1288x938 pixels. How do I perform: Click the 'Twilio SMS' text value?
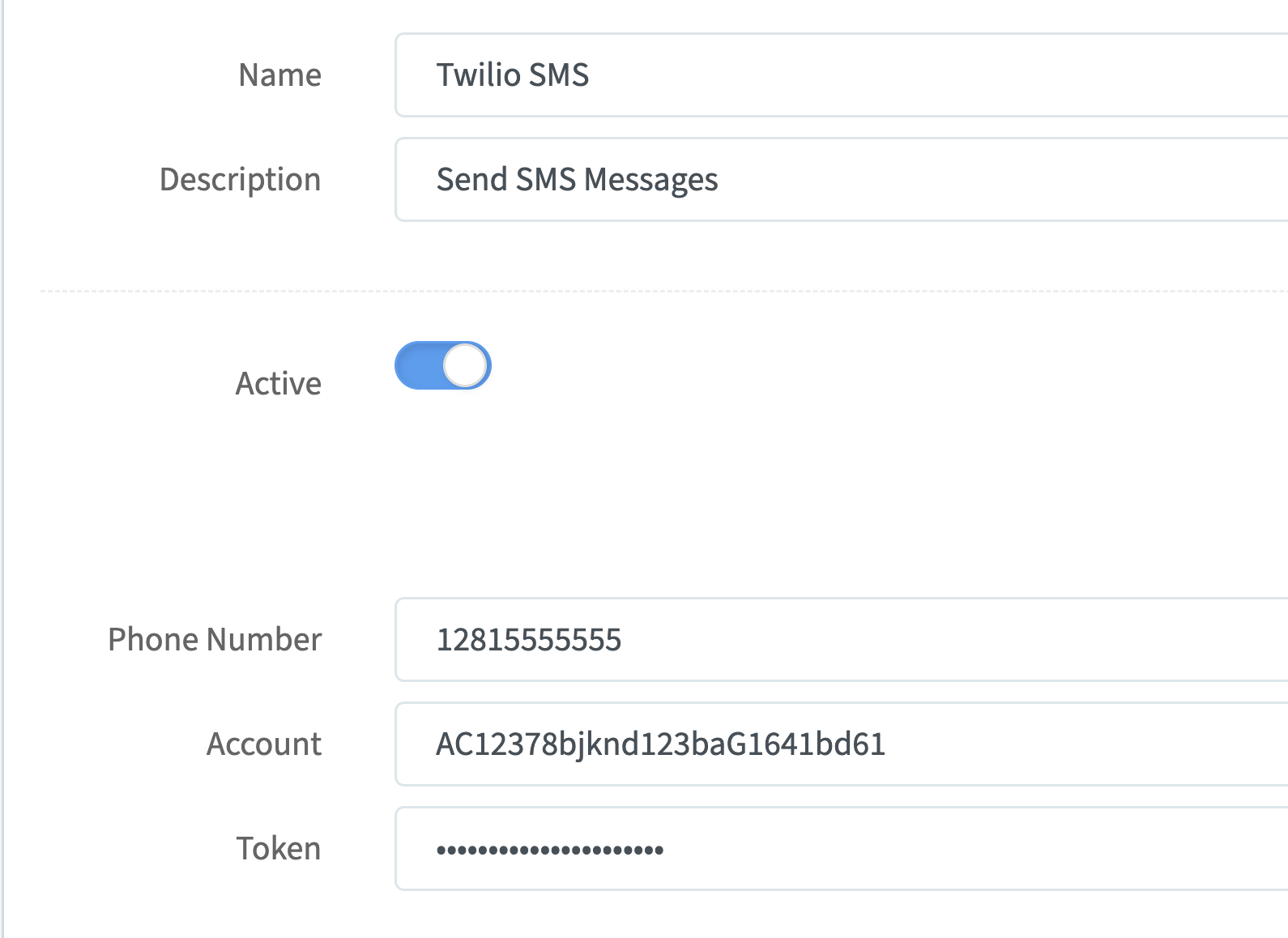coord(513,75)
